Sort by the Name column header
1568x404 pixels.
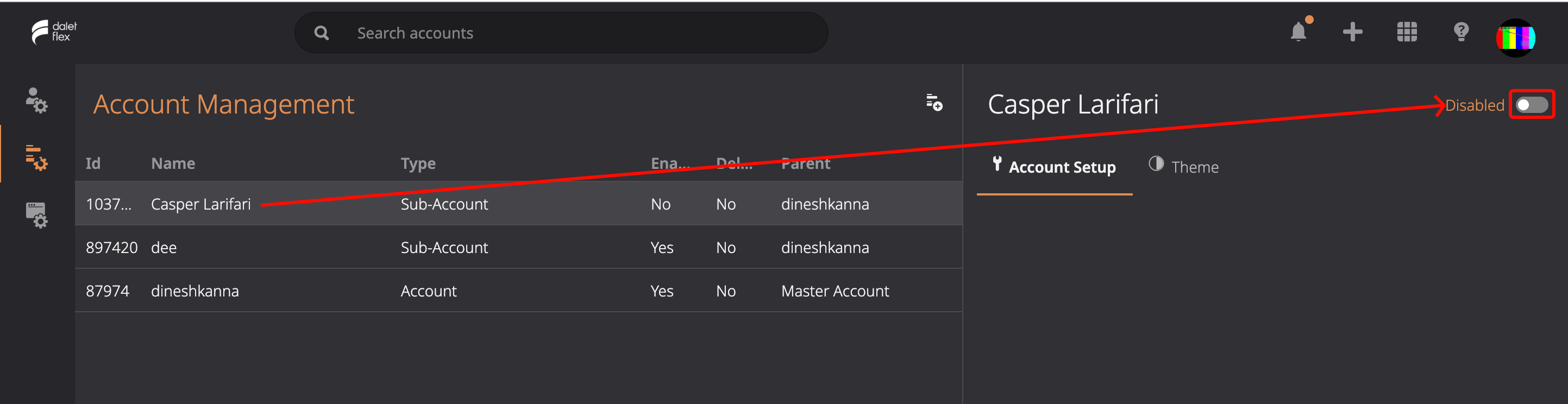(x=173, y=163)
